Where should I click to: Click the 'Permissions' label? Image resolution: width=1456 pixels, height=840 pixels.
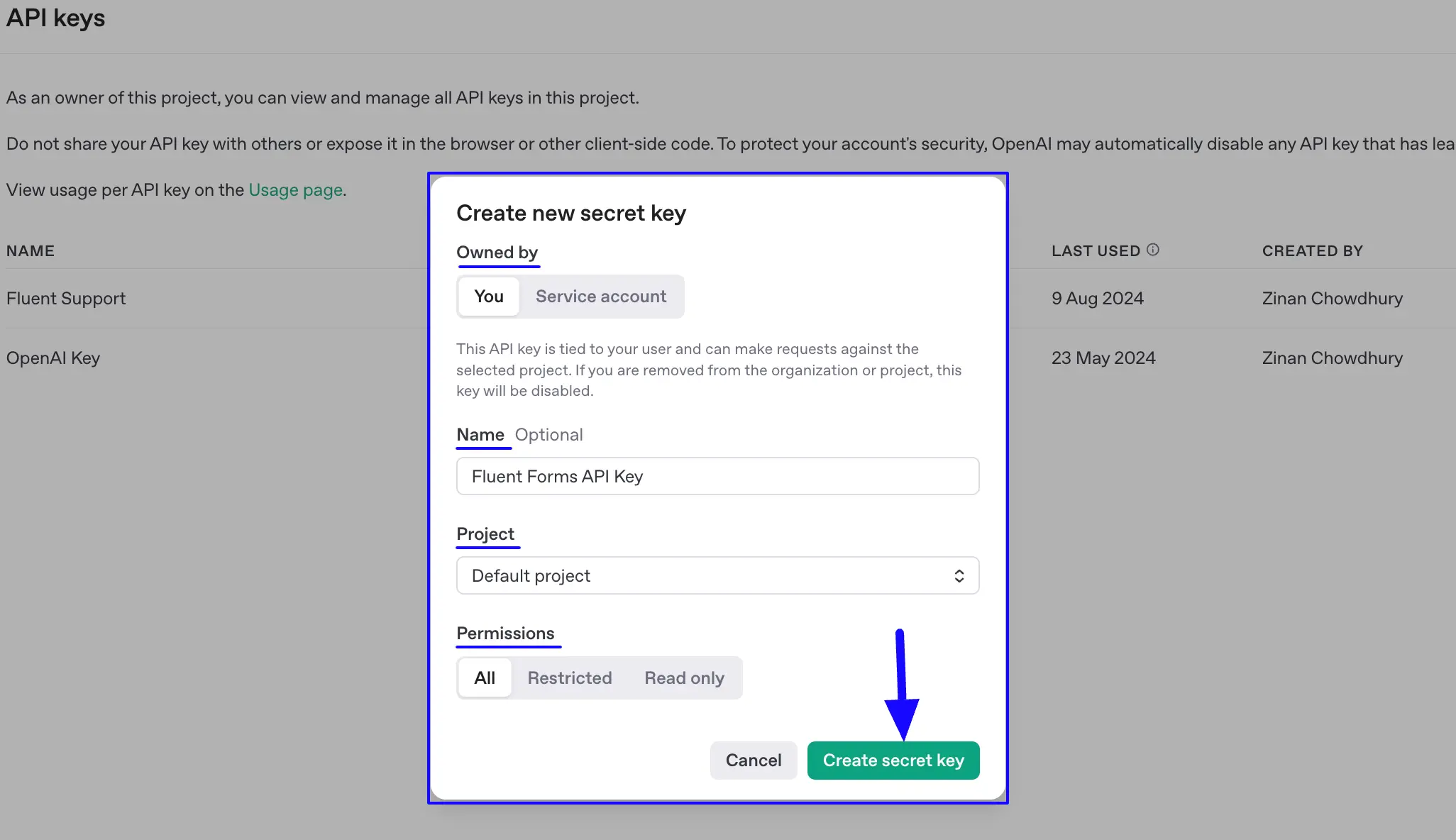(505, 634)
